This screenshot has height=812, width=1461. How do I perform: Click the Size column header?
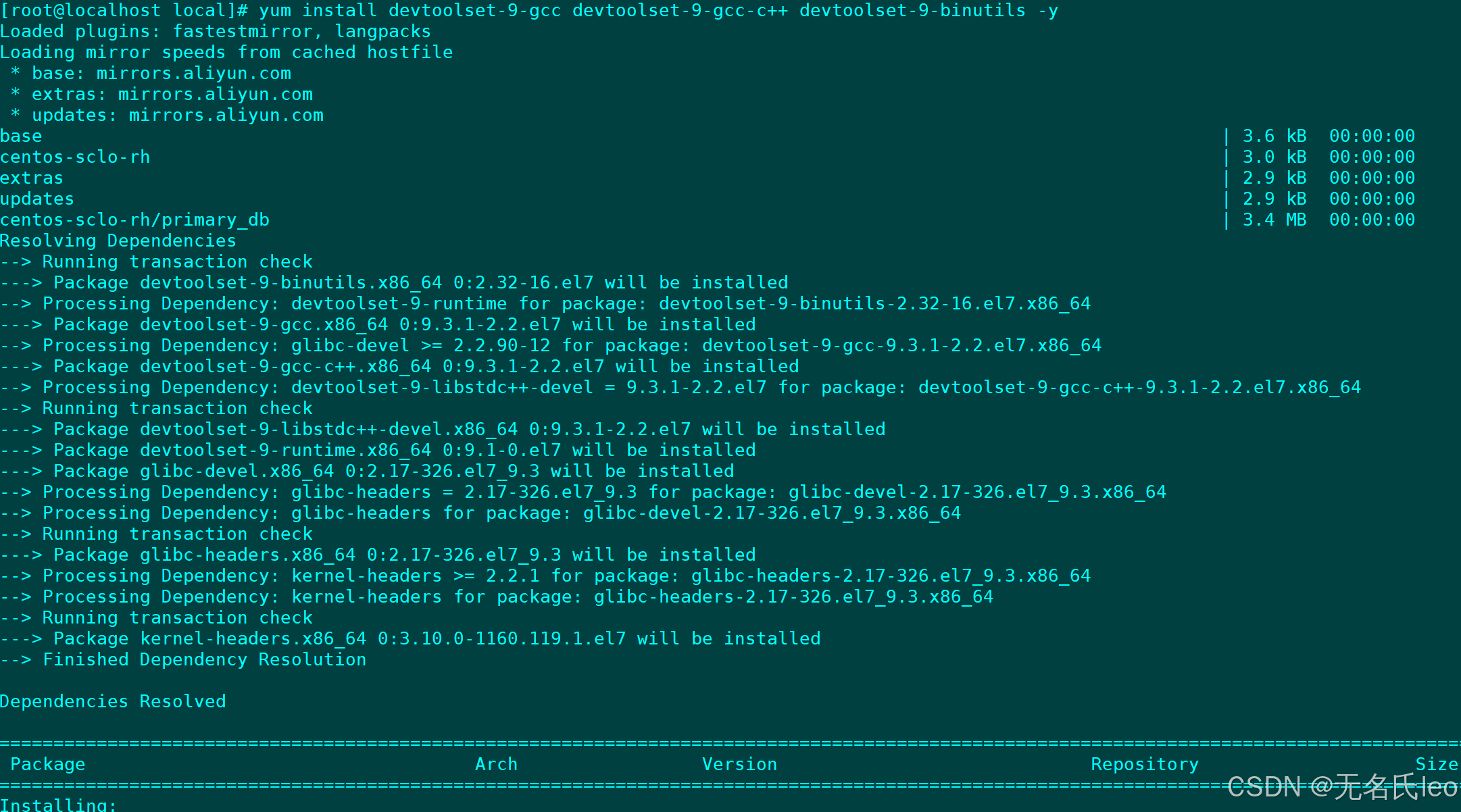1438,763
